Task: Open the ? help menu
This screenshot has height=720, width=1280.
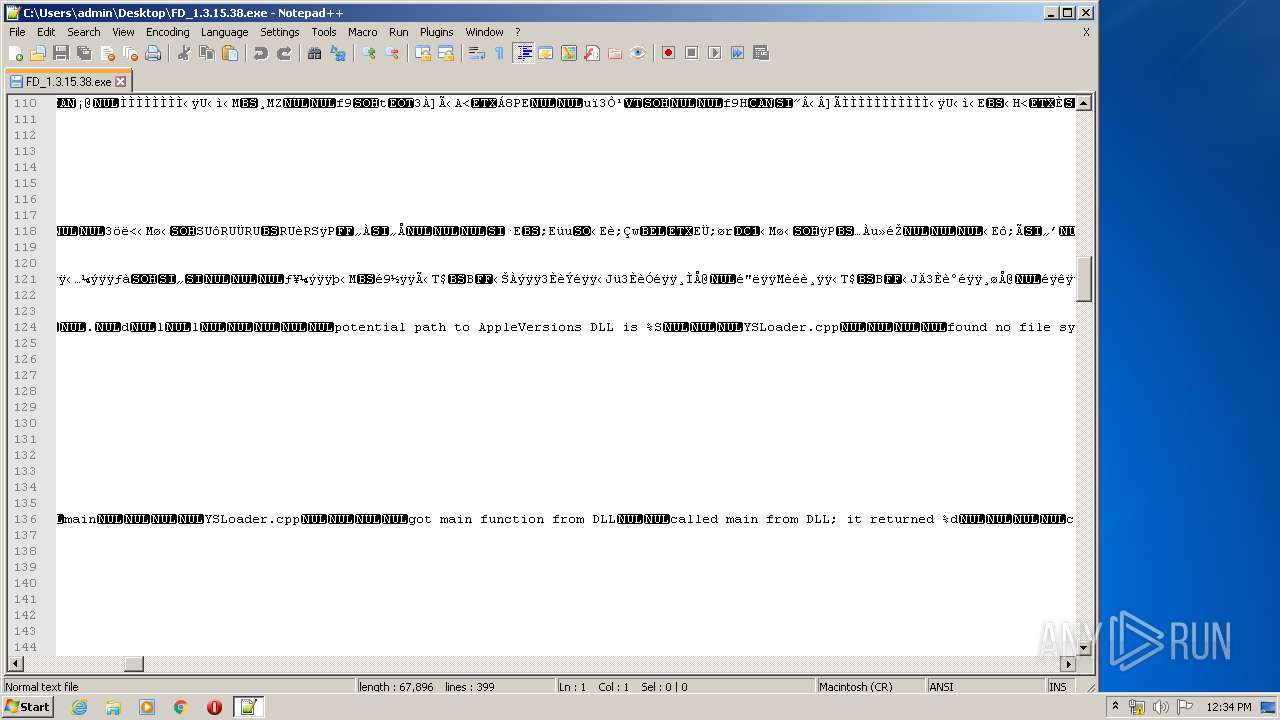Action: (517, 32)
